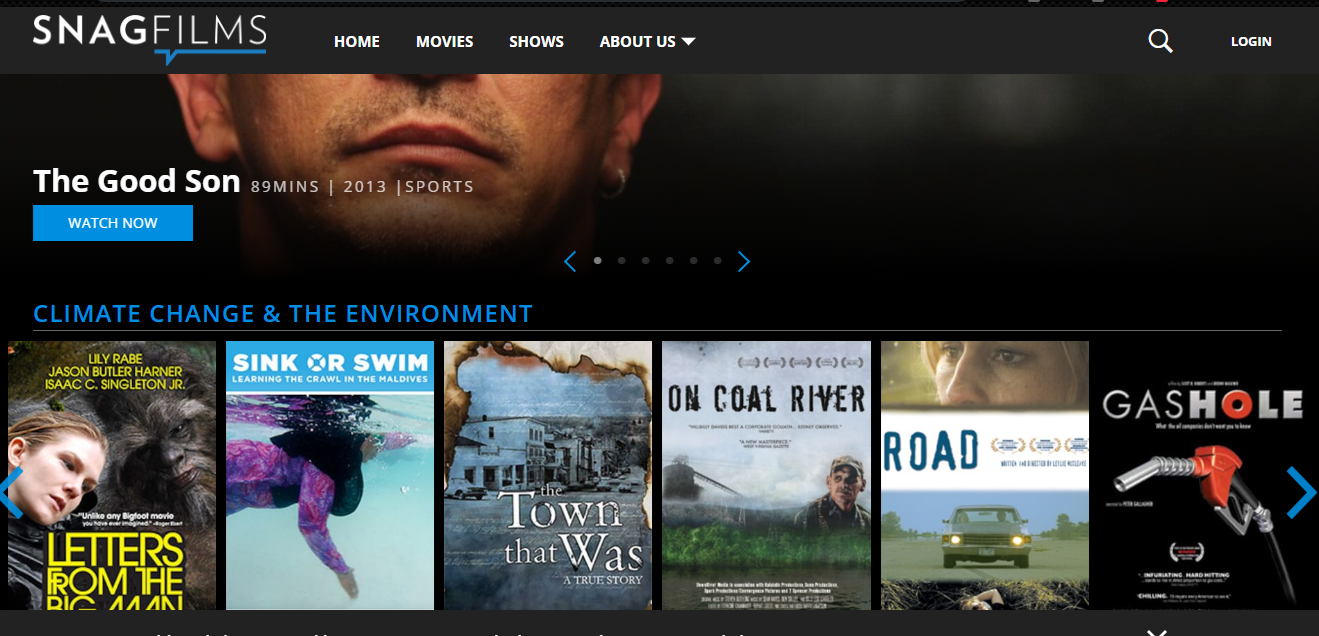This screenshot has width=1319, height=636.
Task: Select the fifth carousel dot
Action: tap(694, 260)
